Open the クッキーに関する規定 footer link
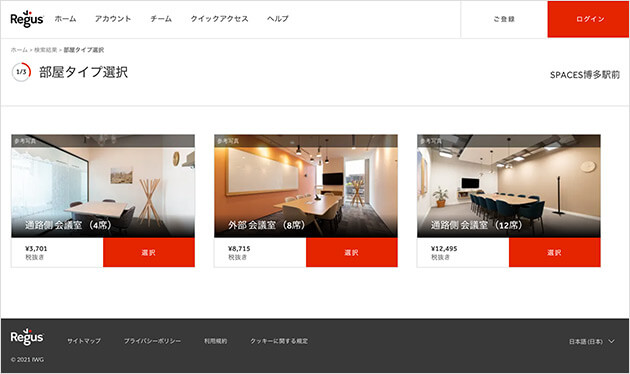 (279, 341)
